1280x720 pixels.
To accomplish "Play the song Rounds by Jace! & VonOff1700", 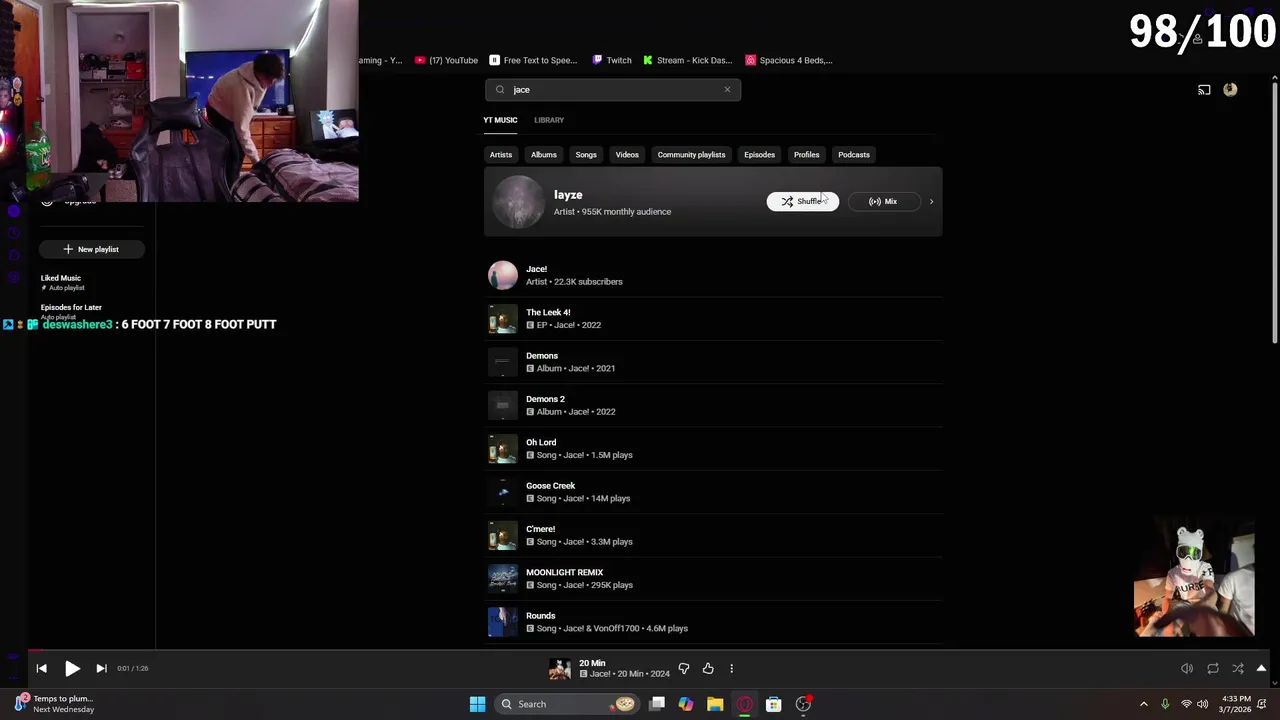I will point(713,622).
